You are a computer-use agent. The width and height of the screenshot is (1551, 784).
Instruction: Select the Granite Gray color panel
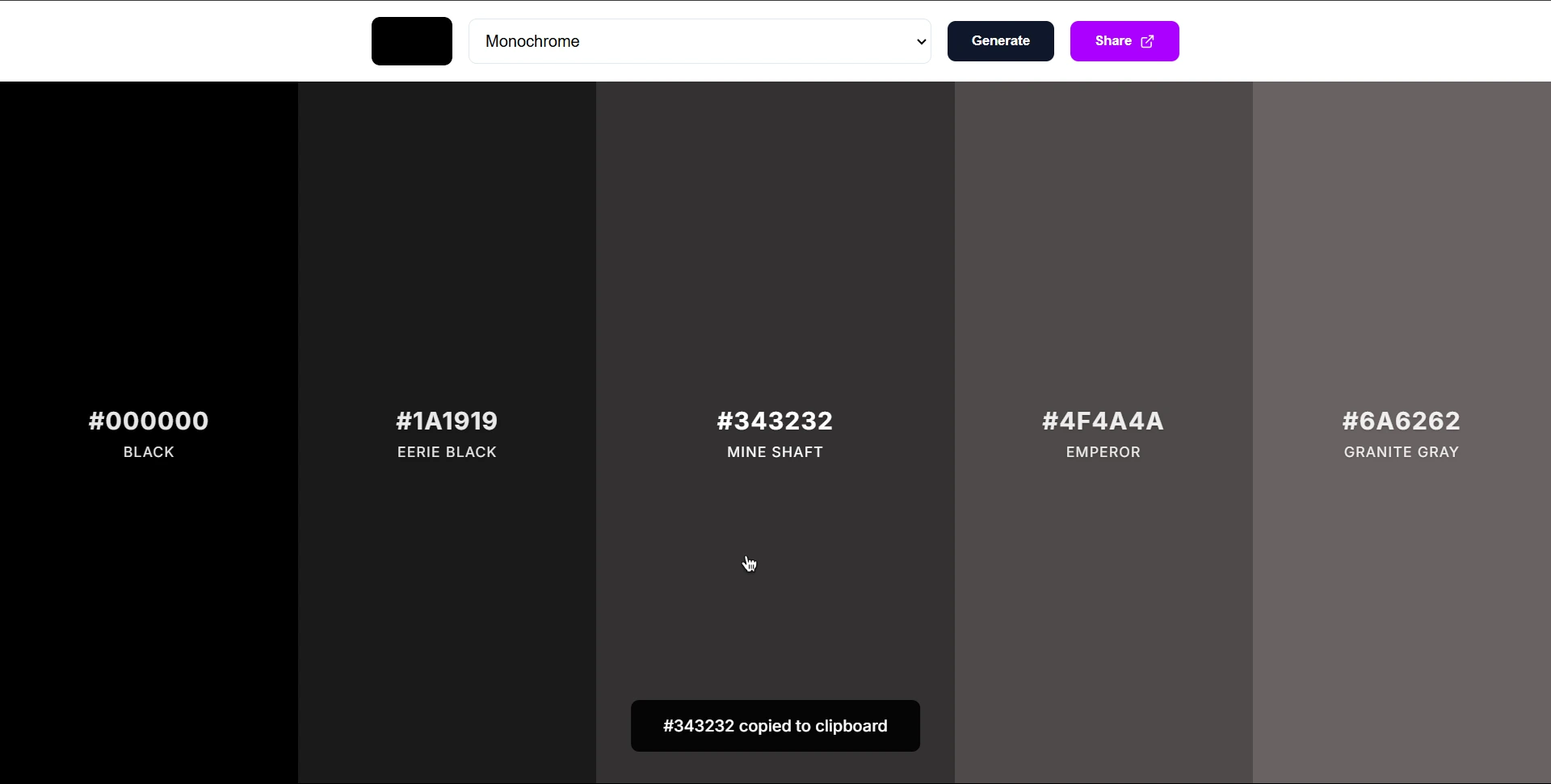(x=1401, y=242)
